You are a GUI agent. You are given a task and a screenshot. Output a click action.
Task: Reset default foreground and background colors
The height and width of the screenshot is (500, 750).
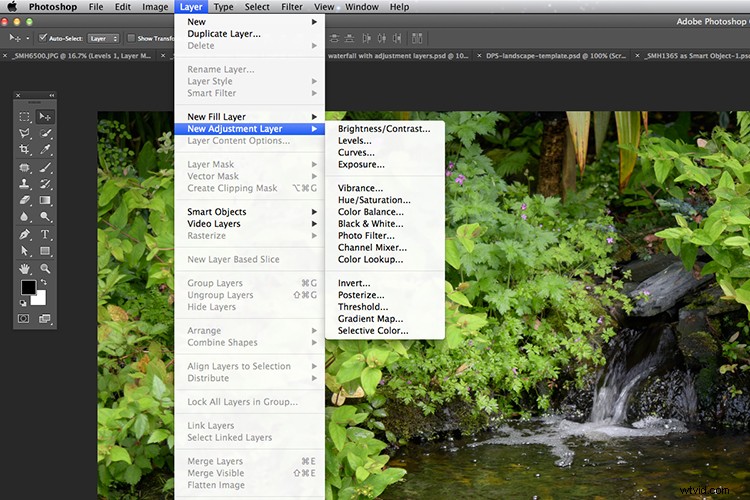[22, 303]
